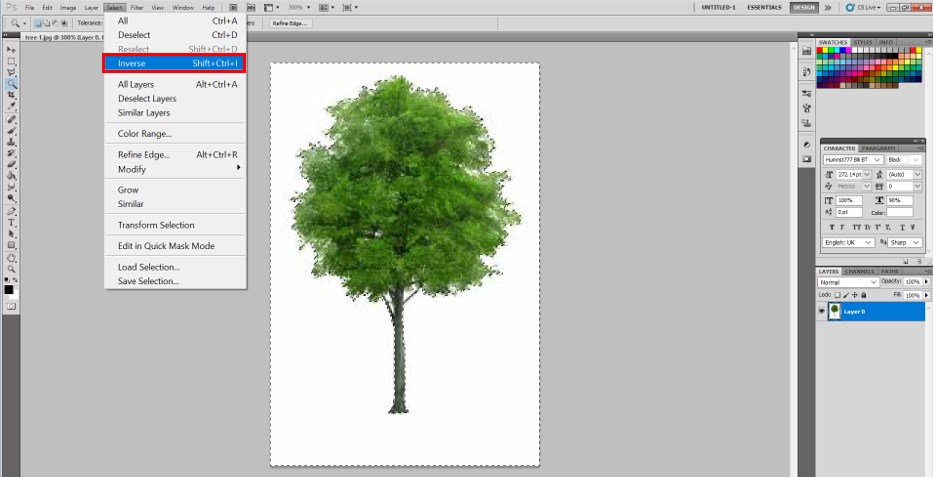Open the anti-aliasing Sharp dropdown

902,243
